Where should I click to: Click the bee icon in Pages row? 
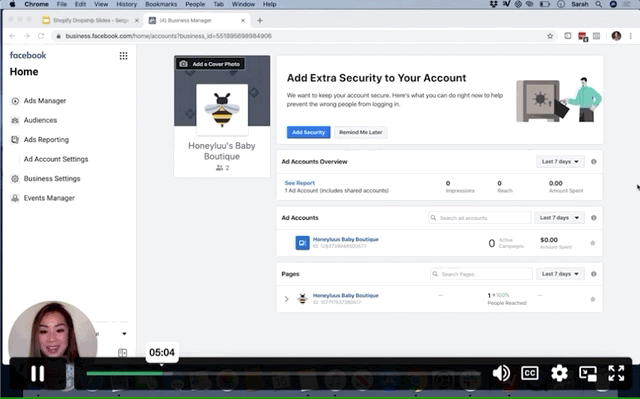(302, 299)
